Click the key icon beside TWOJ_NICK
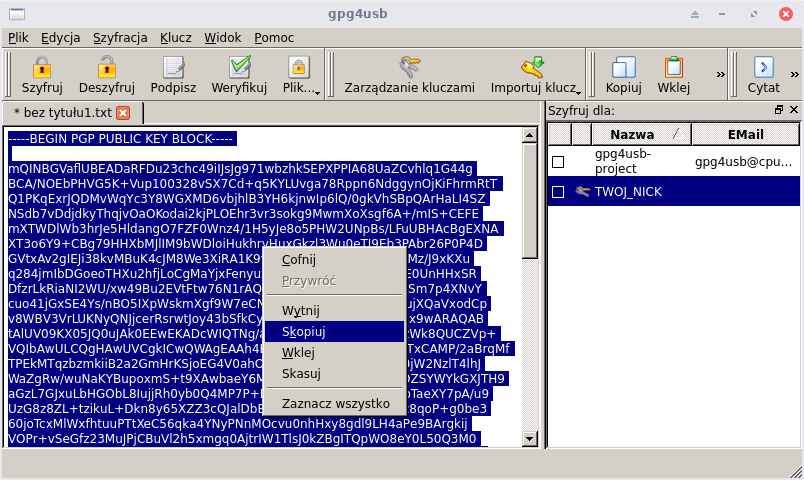 coord(582,192)
